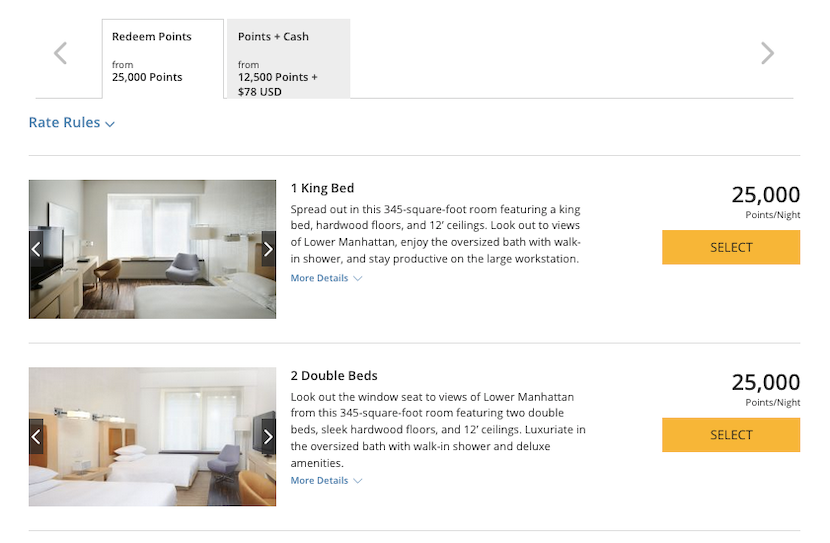Viewport: 830px width, 543px height.
Task: Select the 2 Double Beds room
Action: pyautogui.click(x=730, y=435)
